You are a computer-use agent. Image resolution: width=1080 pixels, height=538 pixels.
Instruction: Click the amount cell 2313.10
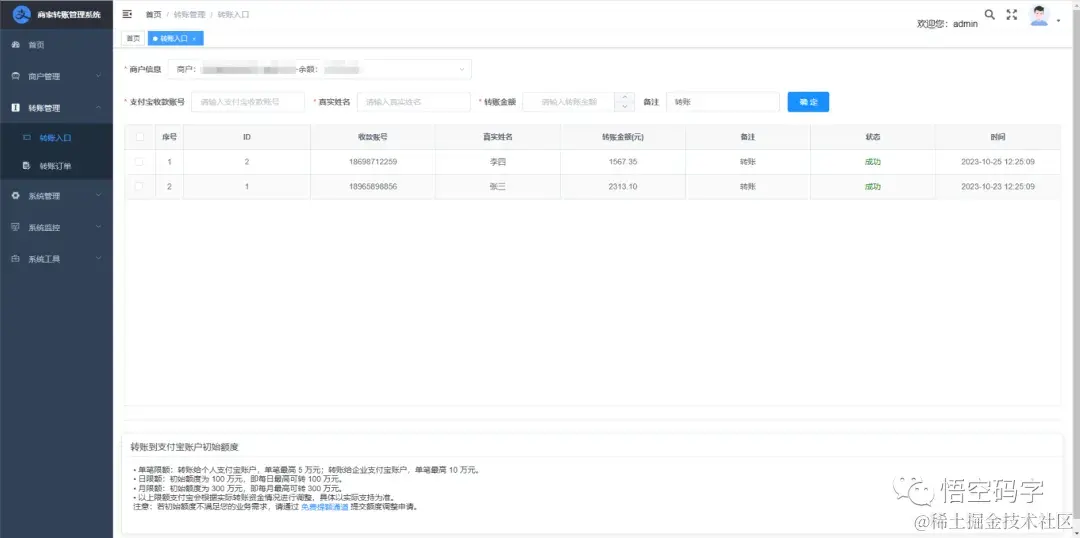coord(623,187)
